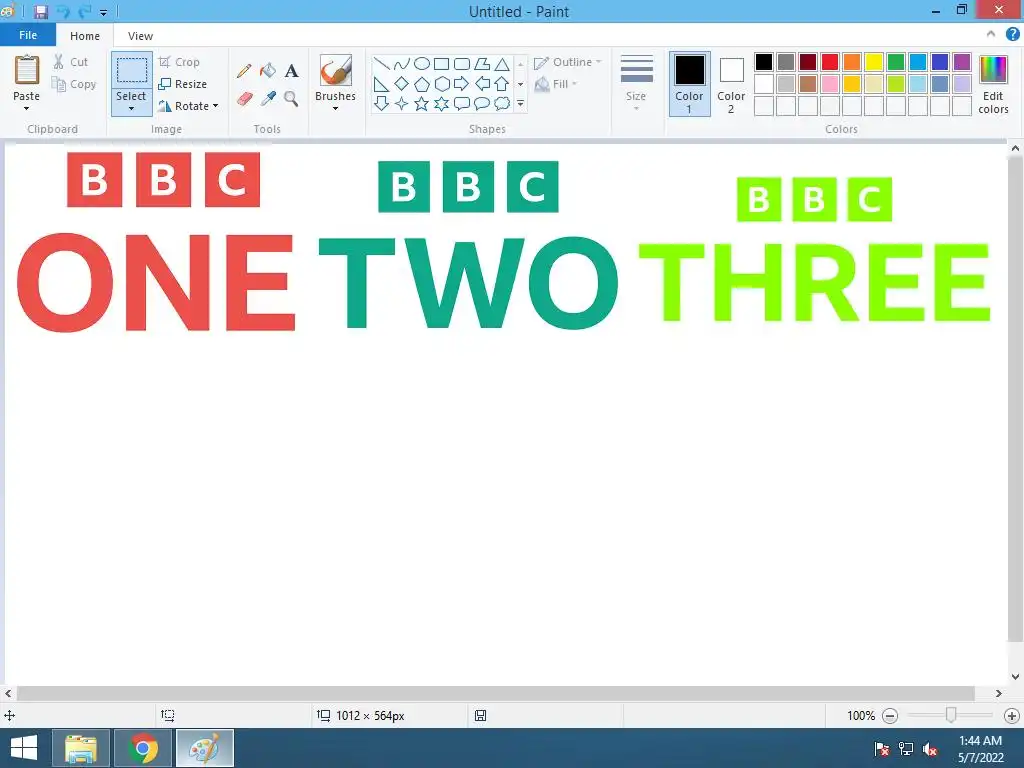Choose the Five-point star shape

coord(422,103)
